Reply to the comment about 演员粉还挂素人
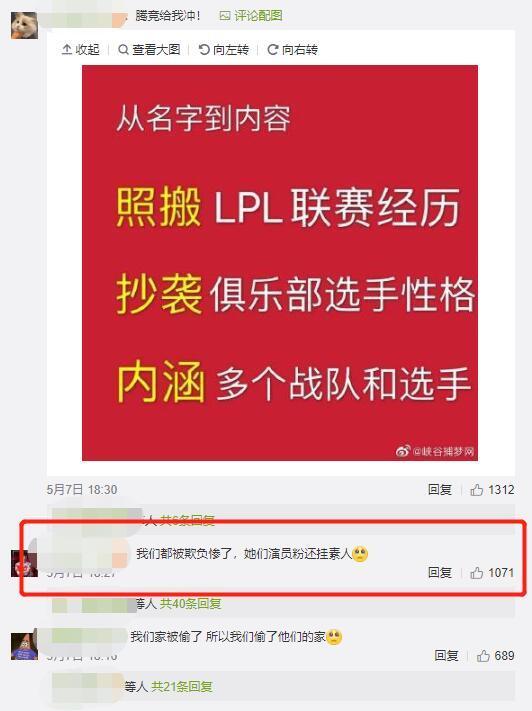The image size is (532, 711). [x=439, y=573]
